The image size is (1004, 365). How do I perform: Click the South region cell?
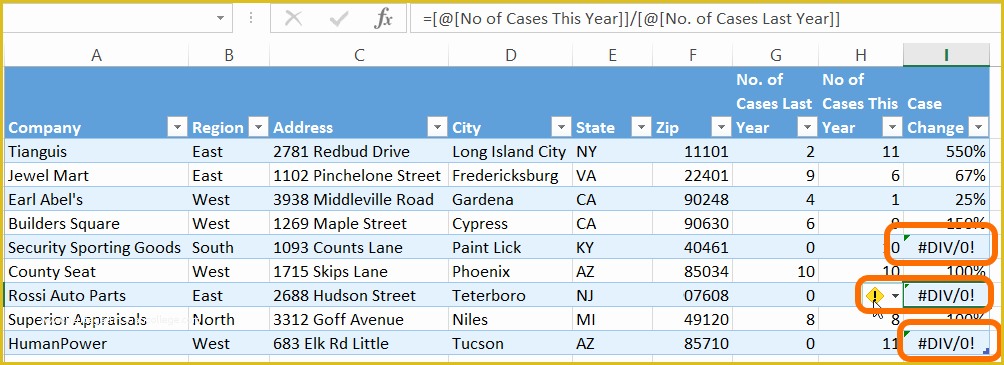click(x=229, y=247)
